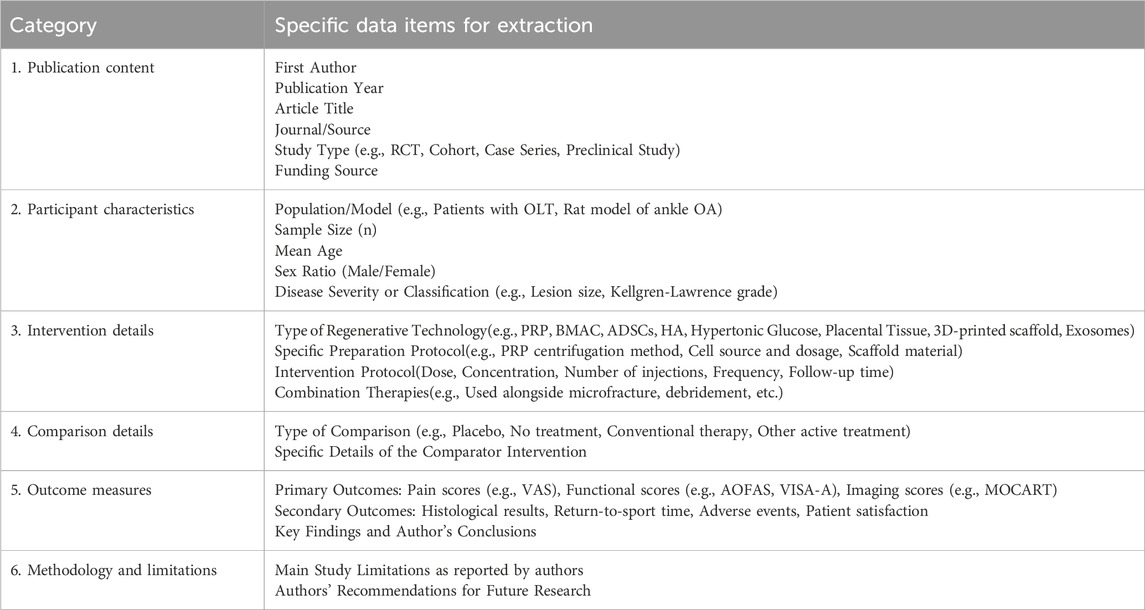Select the "3. Intervention details" row label
Screen dimensions: 1145x610
tap(76, 331)
